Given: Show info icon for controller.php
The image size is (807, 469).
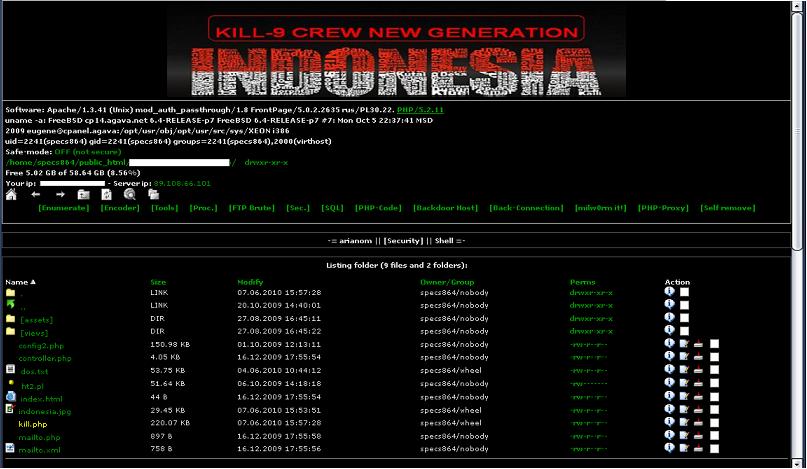Looking at the screenshot, I should point(669,356).
